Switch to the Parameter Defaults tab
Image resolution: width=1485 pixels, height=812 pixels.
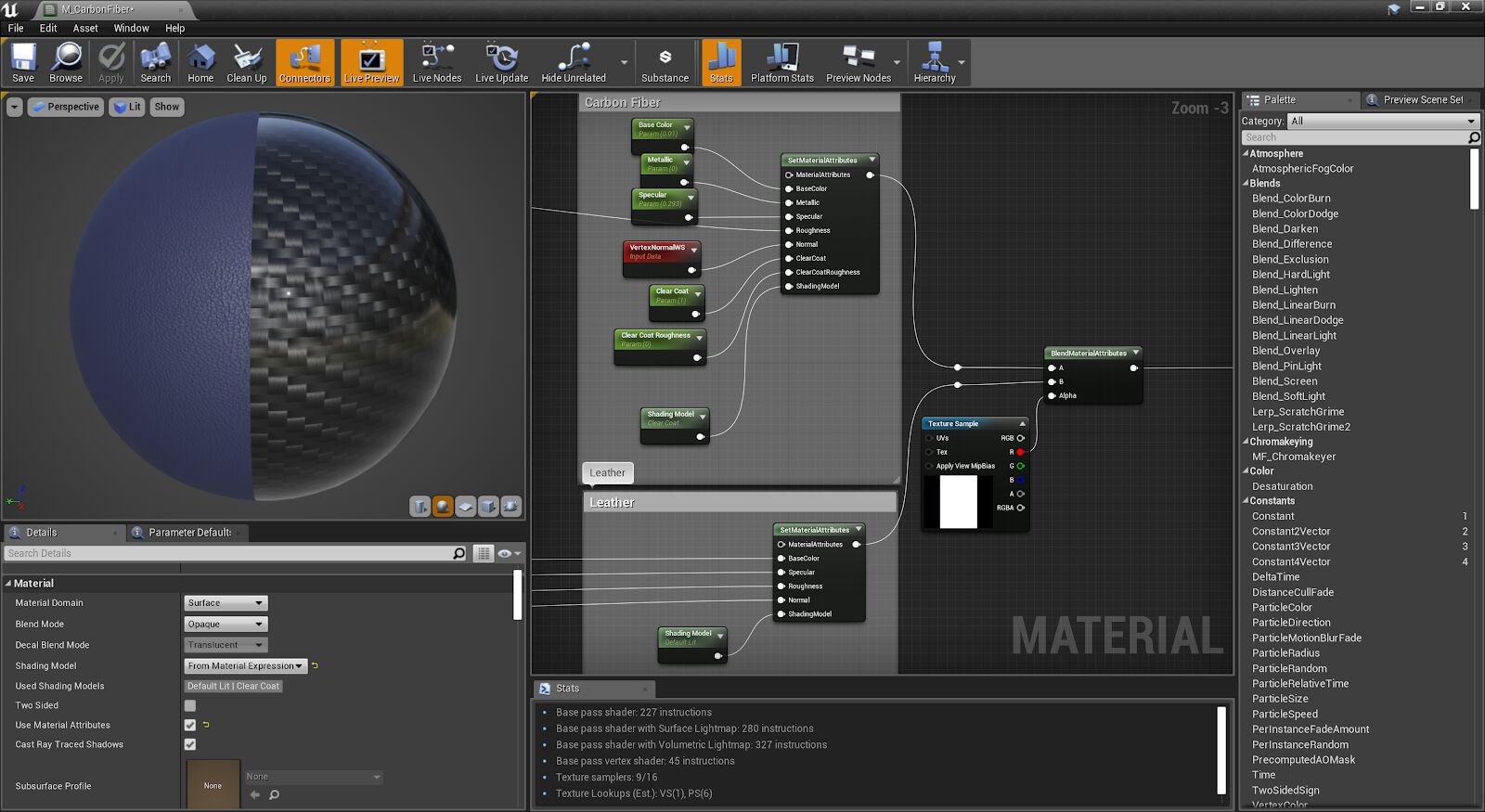pyautogui.click(x=189, y=533)
